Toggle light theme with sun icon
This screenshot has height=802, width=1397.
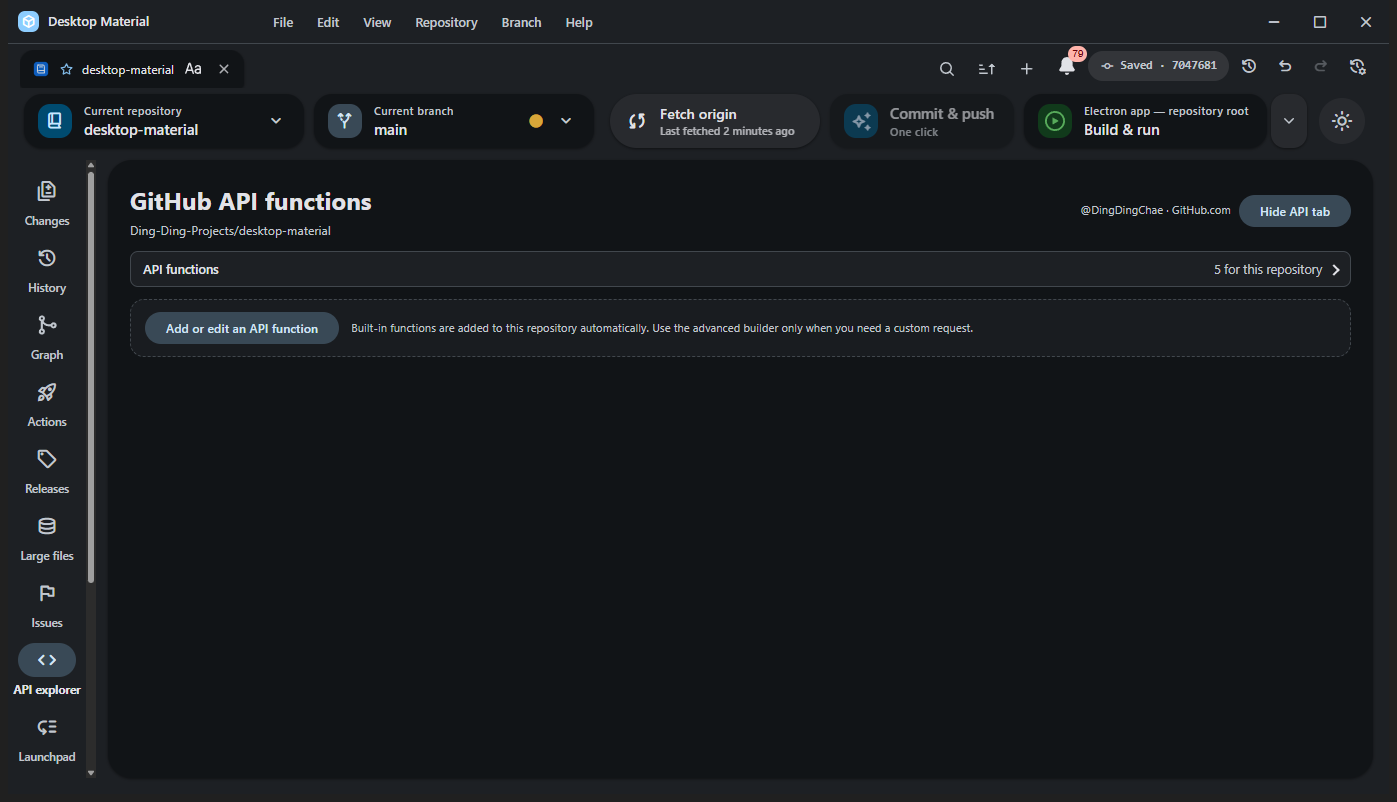1342,121
